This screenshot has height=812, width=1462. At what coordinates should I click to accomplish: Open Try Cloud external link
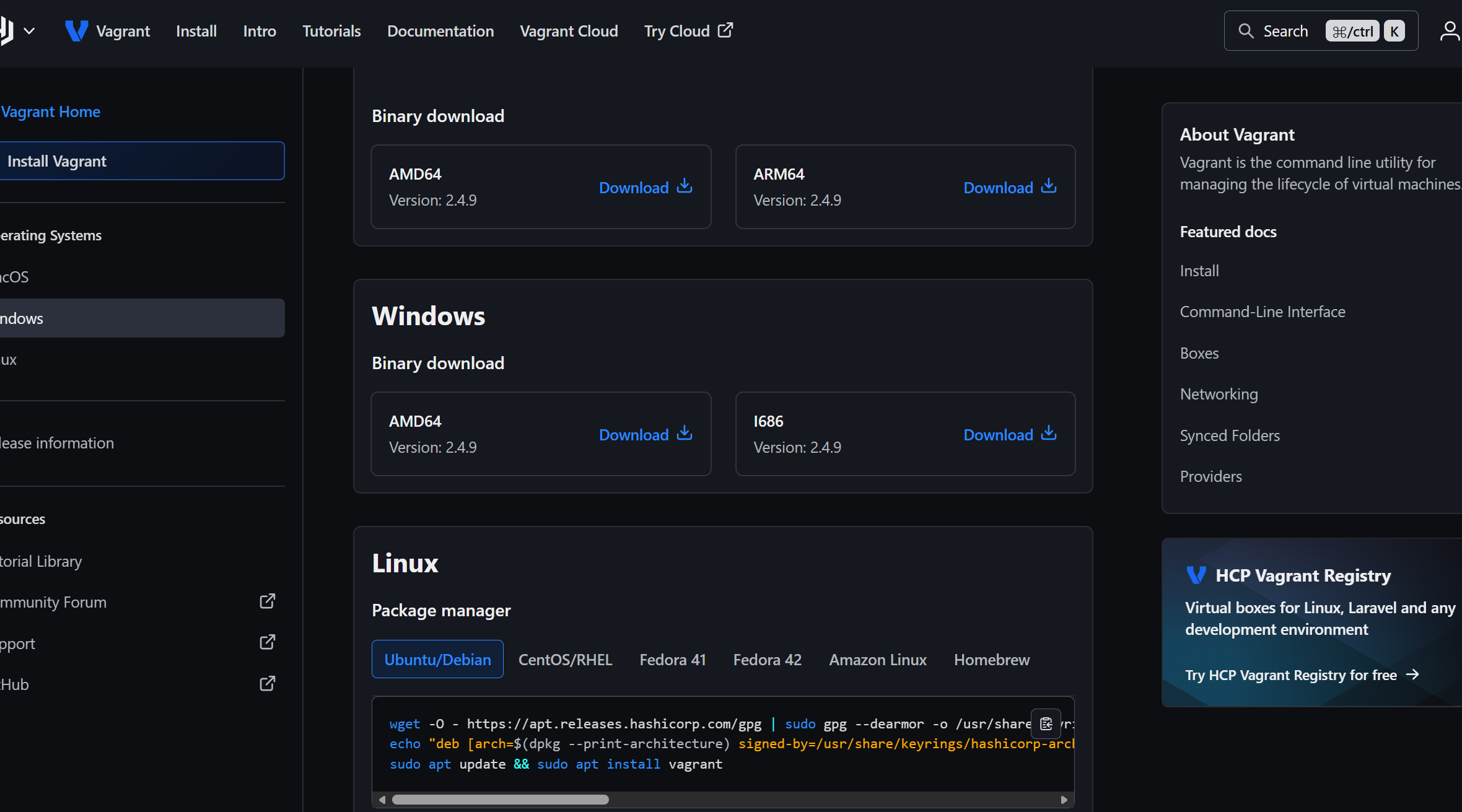point(688,31)
